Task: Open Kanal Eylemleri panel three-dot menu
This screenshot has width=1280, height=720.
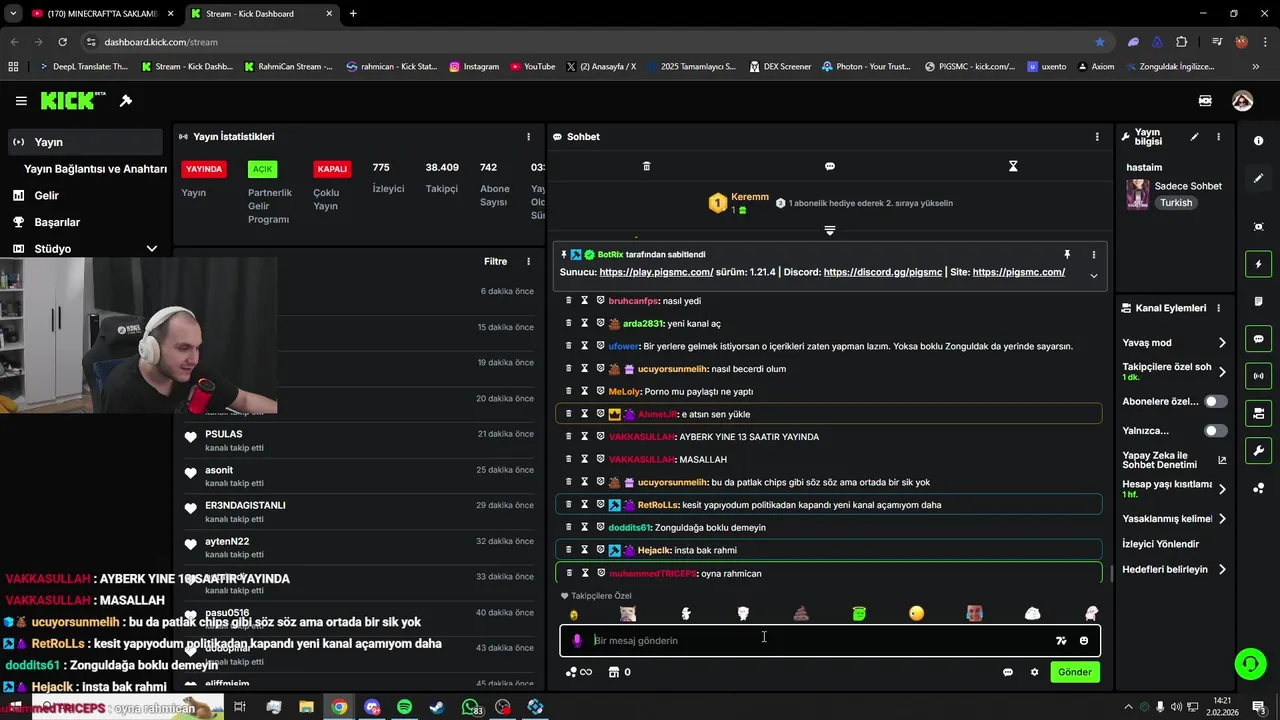Action: [1218, 308]
